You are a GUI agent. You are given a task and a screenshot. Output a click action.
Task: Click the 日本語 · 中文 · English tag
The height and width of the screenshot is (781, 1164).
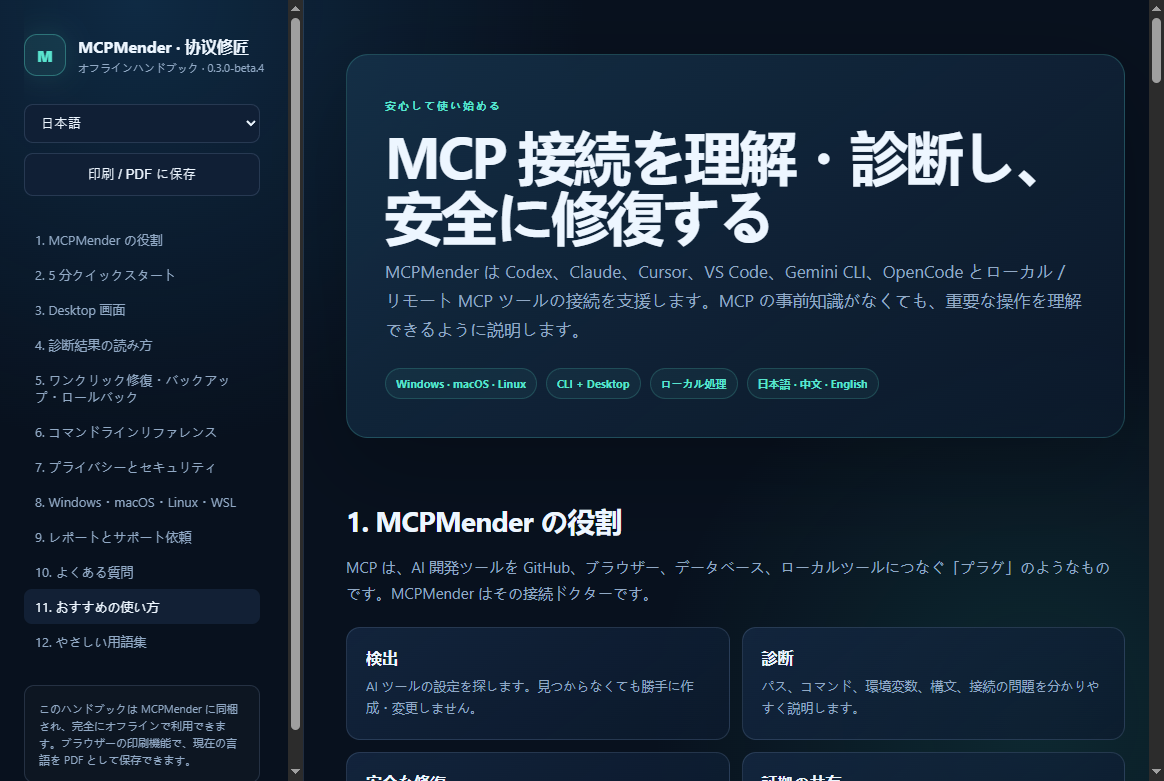[x=812, y=384]
